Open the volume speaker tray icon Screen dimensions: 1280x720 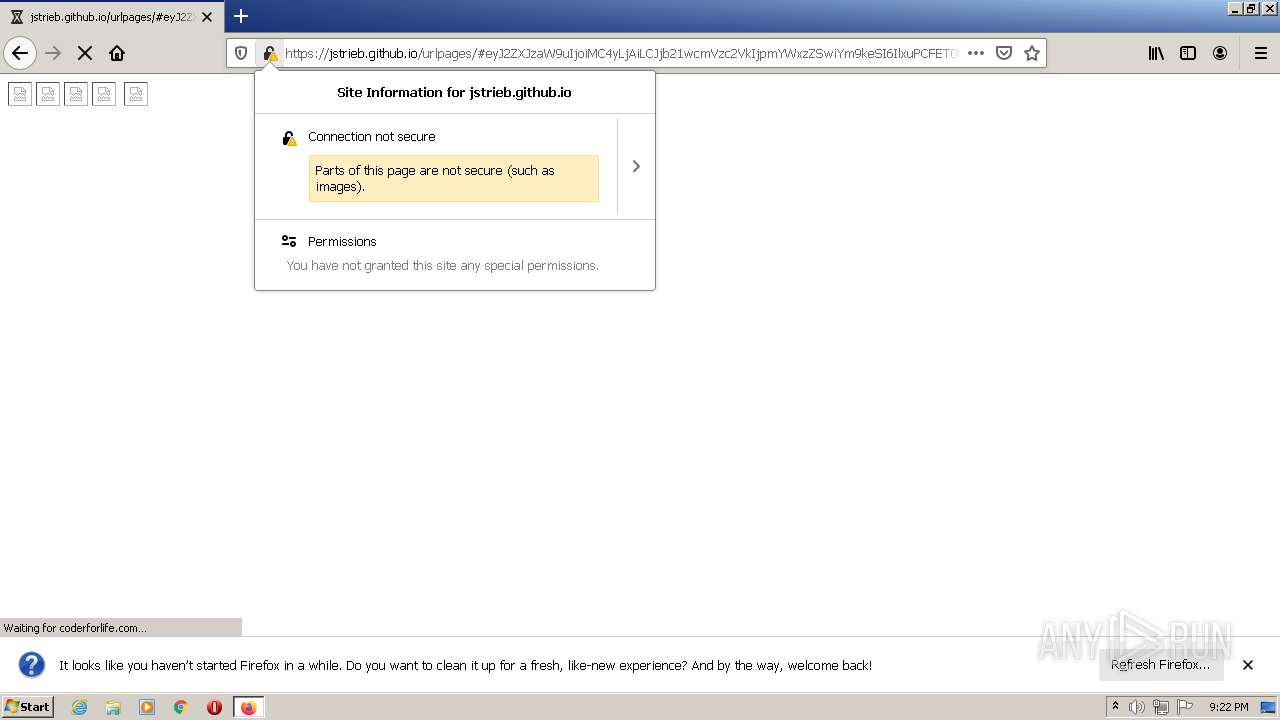pyautogui.click(x=1137, y=707)
